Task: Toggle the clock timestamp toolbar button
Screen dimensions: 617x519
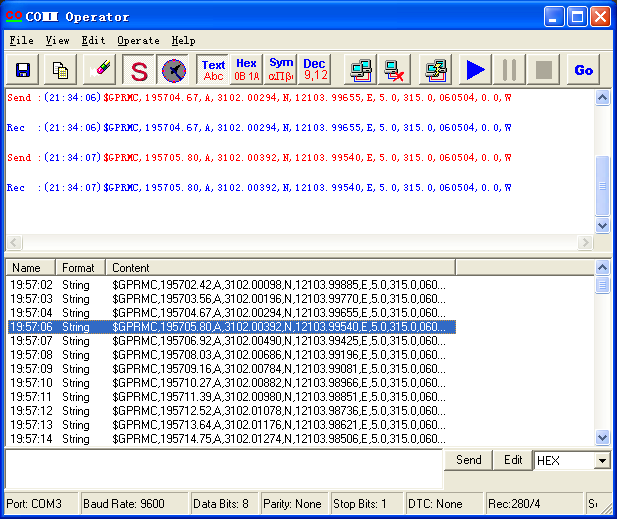Action: click(174, 70)
